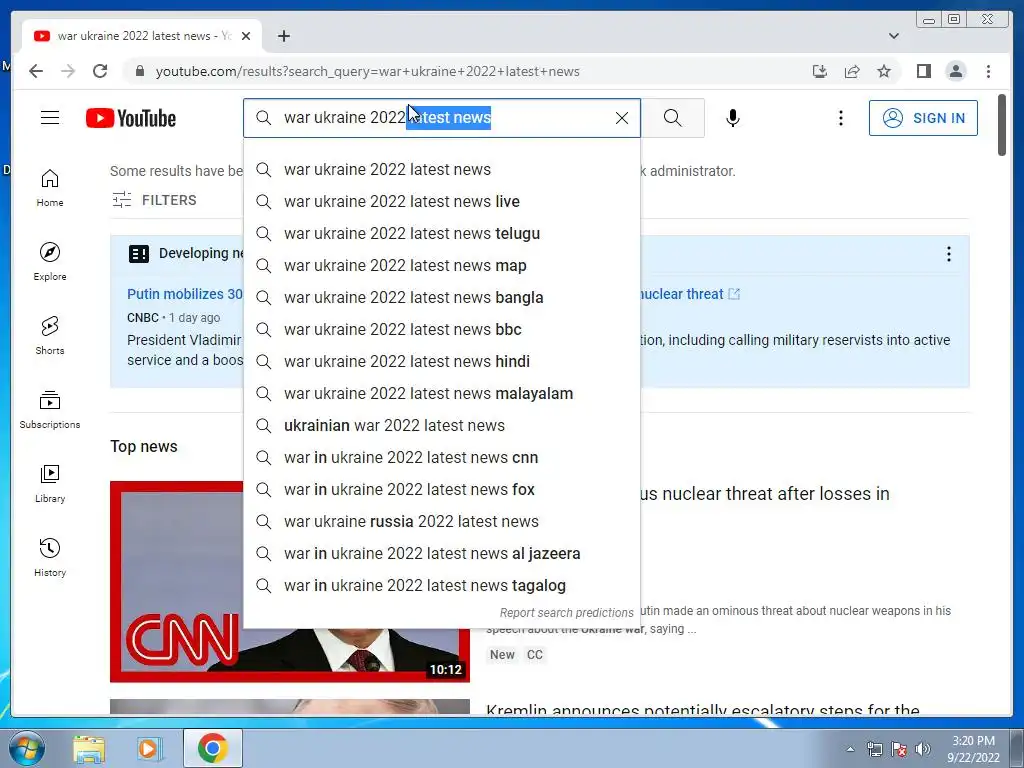Screen dimensions: 1024x768
Task: Select suggestion ending with 'malayalam'
Action: (441, 393)
